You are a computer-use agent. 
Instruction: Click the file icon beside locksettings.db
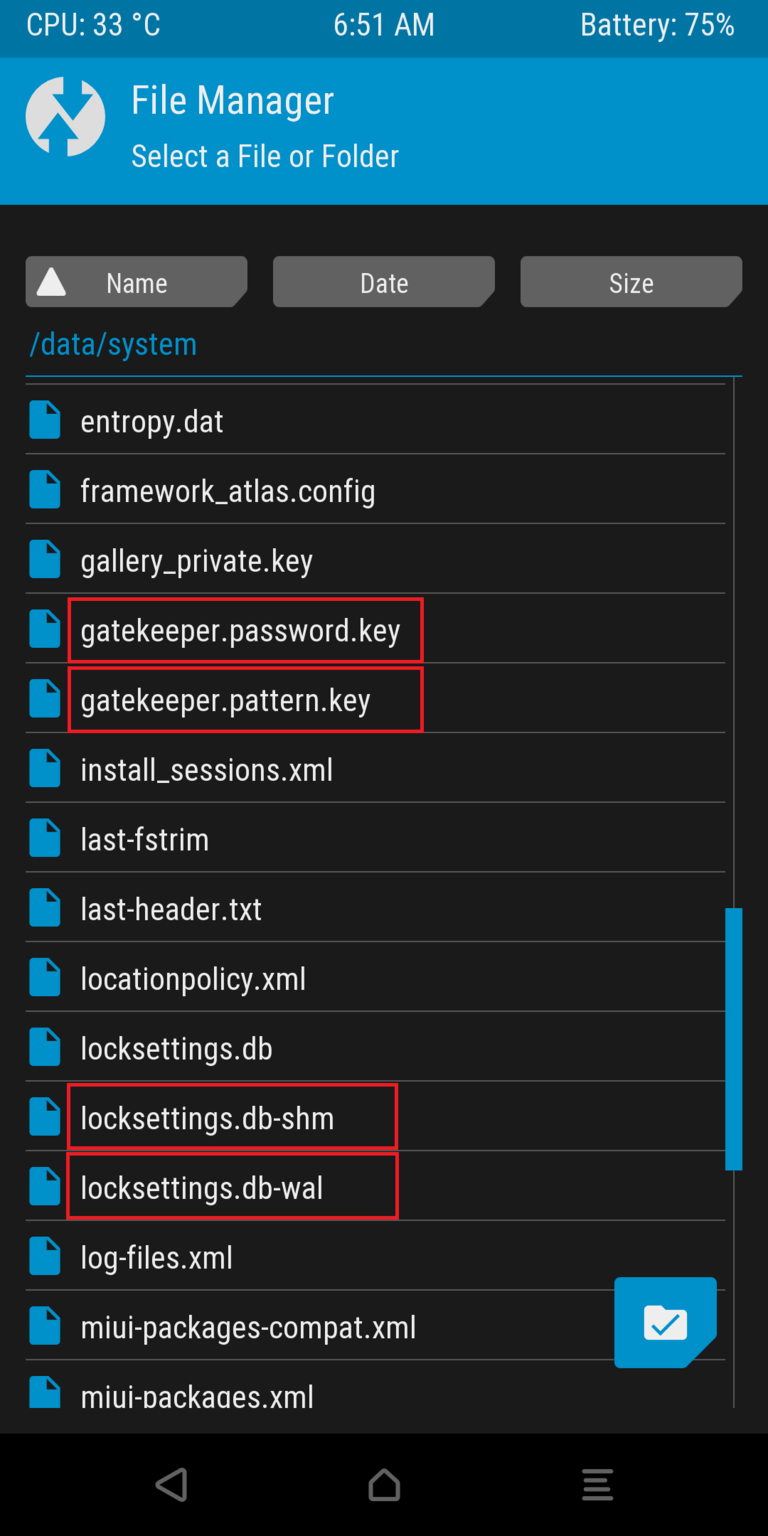point(45,1048)
